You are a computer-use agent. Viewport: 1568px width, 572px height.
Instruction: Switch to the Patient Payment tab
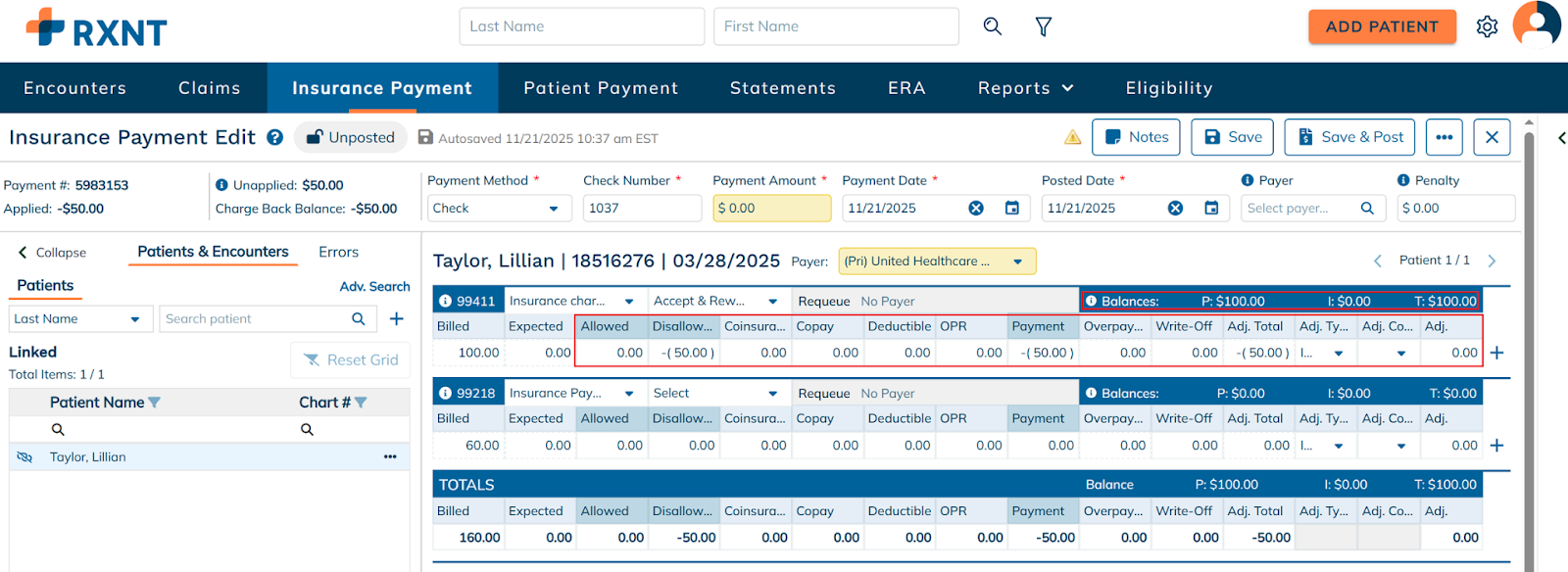click(x=601, y=88)
